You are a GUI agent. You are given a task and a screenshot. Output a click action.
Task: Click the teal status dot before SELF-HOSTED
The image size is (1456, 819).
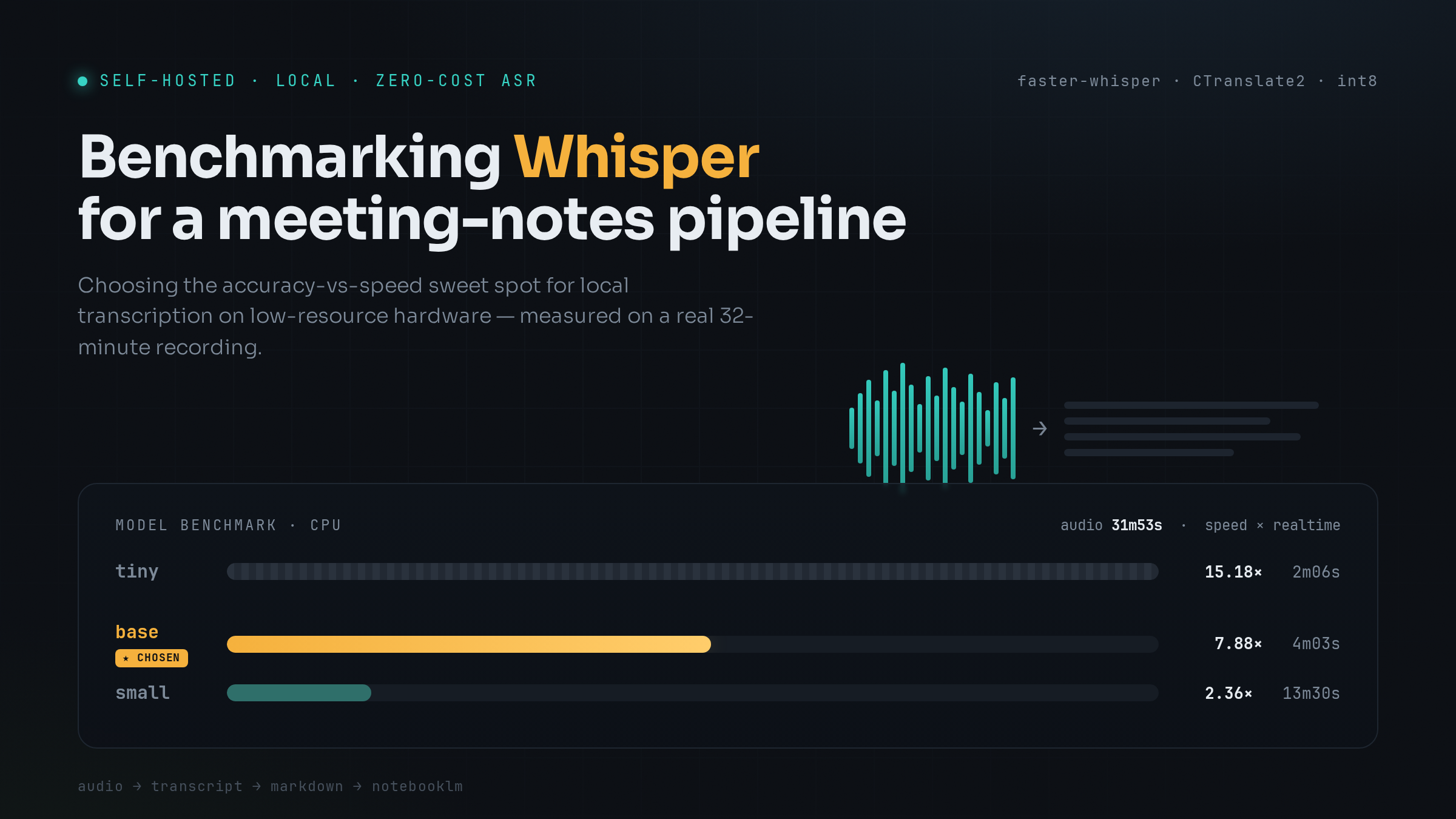pyautogui.click(x=83, y=81)
